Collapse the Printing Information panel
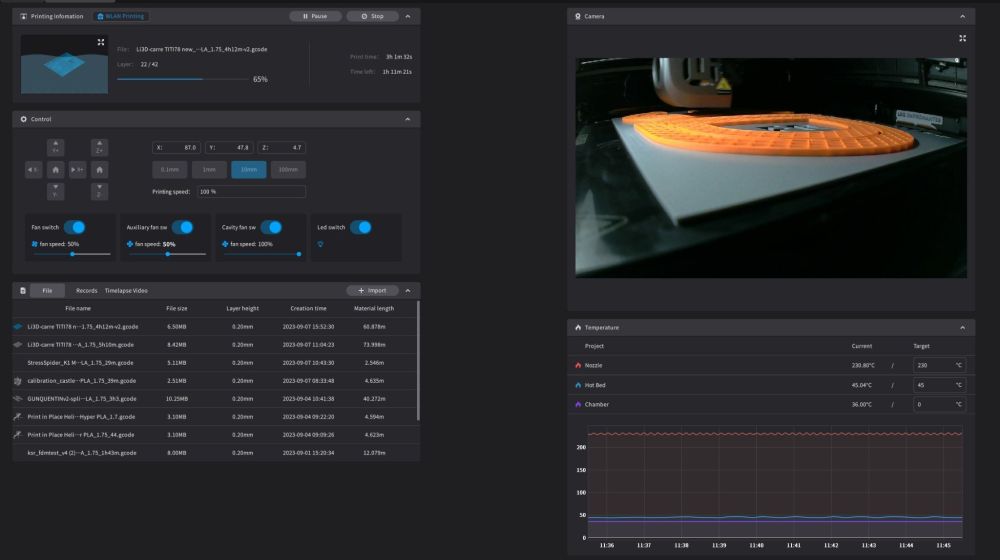 [407, 17]
